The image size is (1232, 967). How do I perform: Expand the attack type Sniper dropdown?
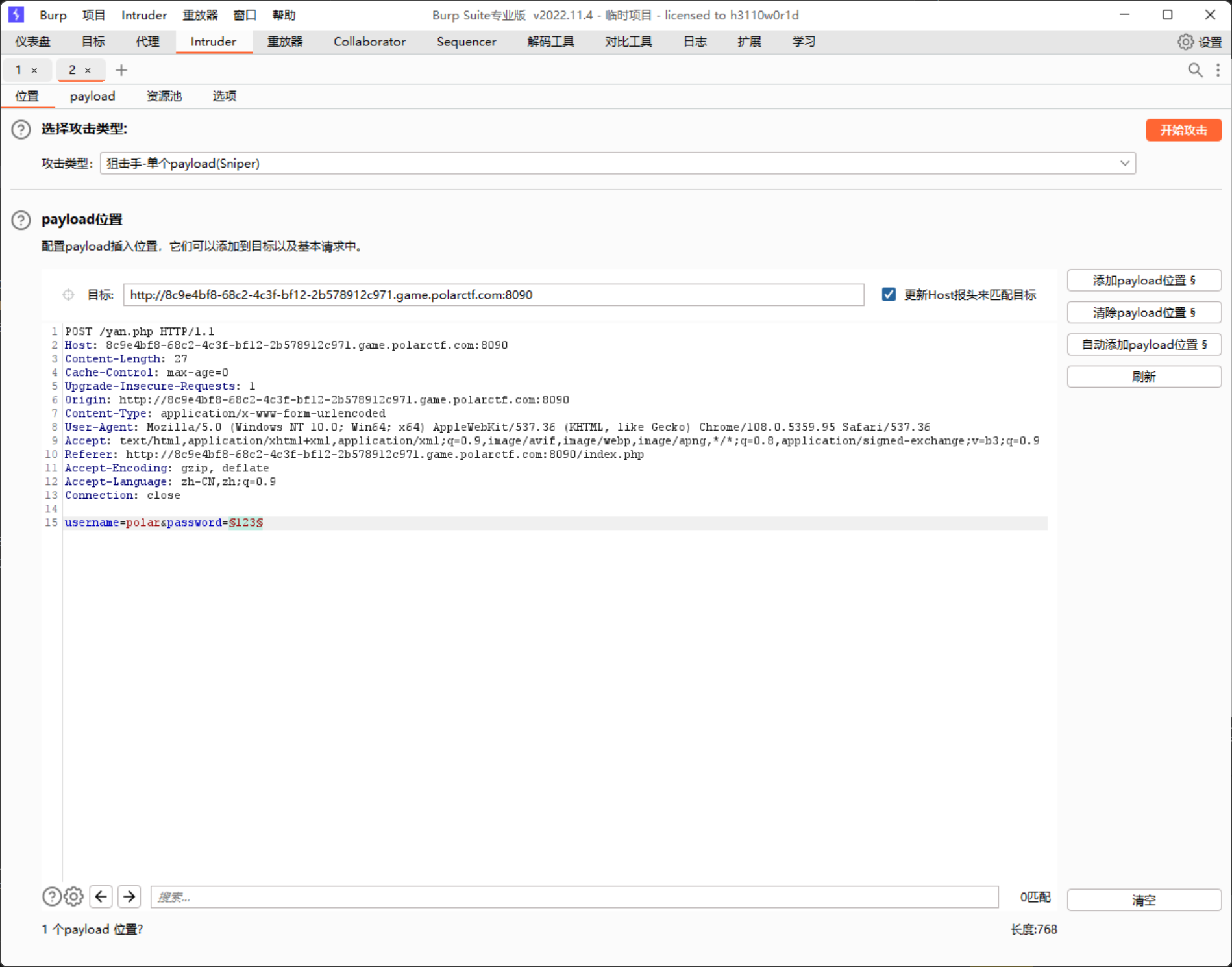point(1124,164)
